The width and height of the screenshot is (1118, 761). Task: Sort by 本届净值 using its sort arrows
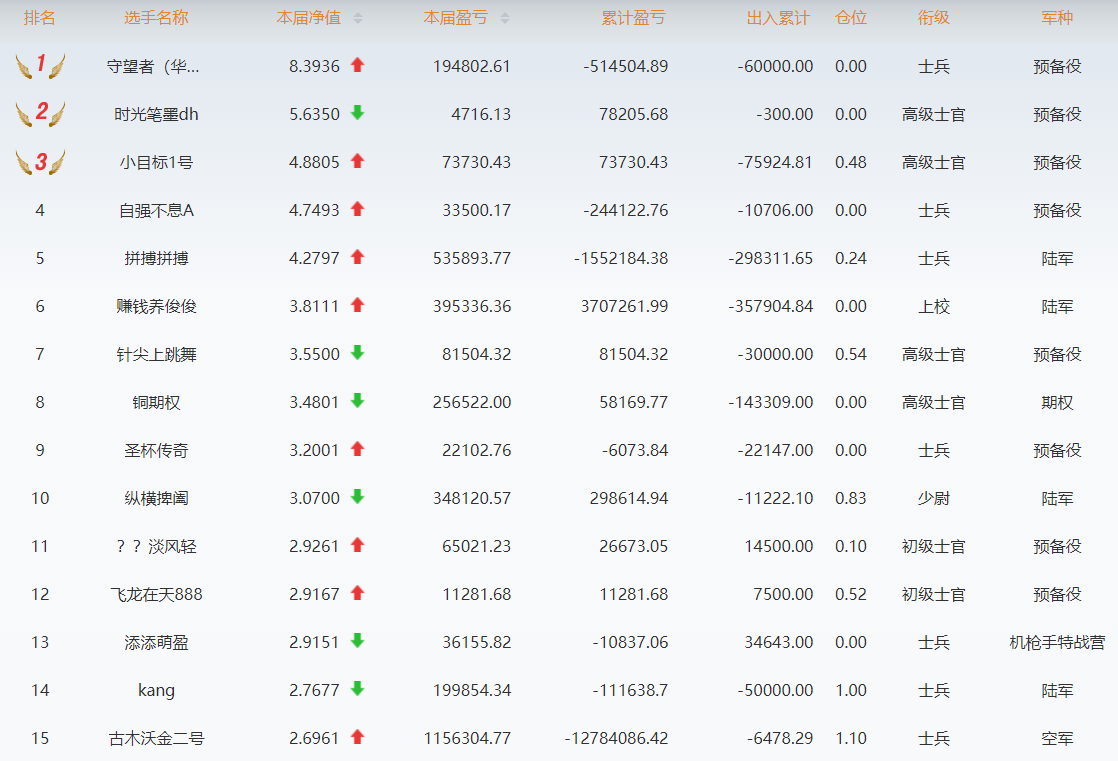[358, 19]
